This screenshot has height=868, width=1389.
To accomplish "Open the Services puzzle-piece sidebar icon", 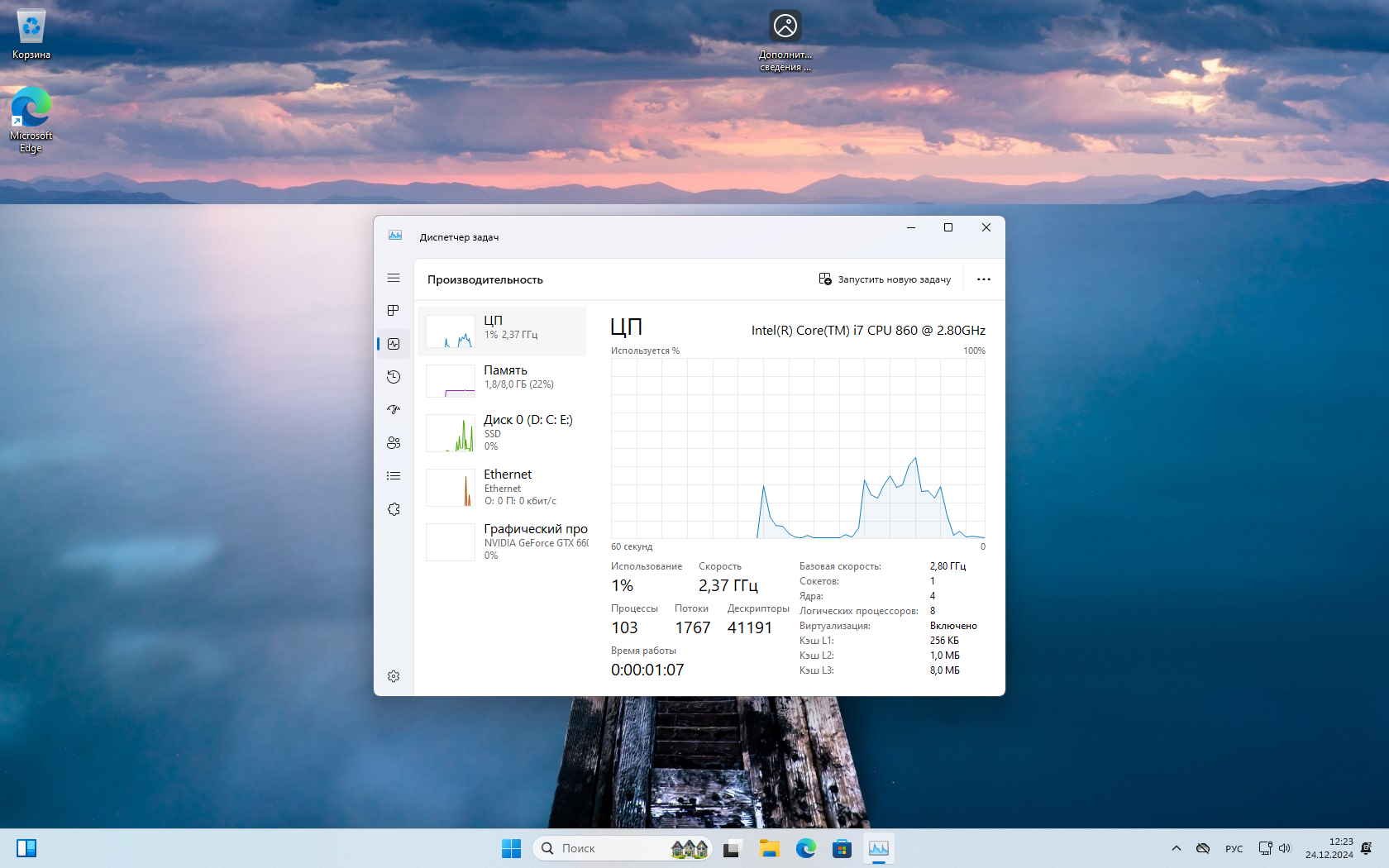I will point(394,509).
